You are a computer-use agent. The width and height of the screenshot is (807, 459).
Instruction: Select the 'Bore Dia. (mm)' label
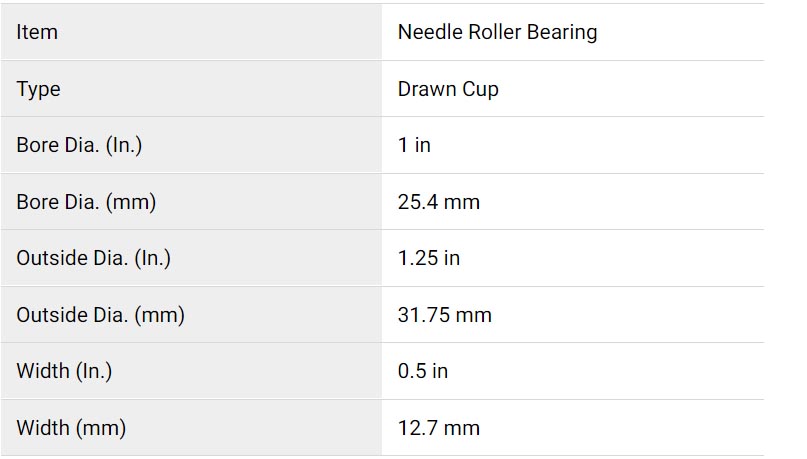coord(86,202)
